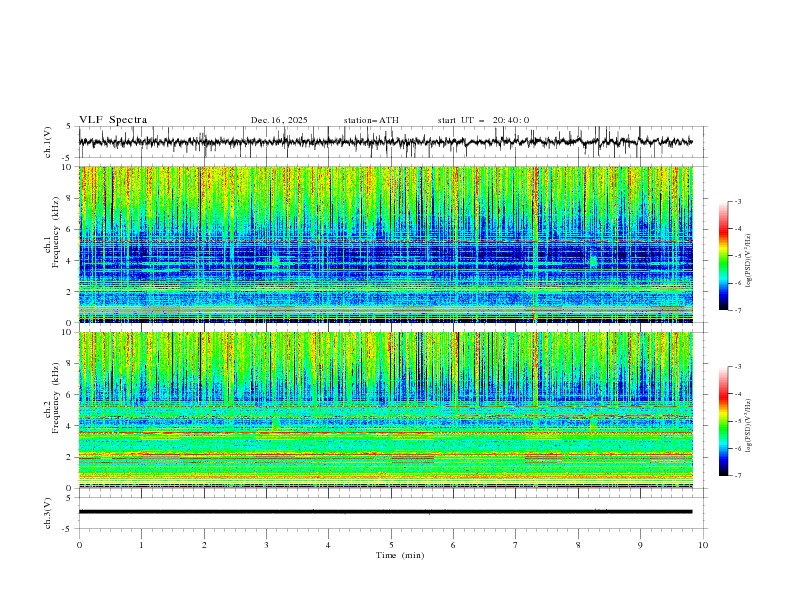Click the ch.1 spectrogram color scale bar
792x612 pixels.
pyautogui.click(x=723, y=256)
